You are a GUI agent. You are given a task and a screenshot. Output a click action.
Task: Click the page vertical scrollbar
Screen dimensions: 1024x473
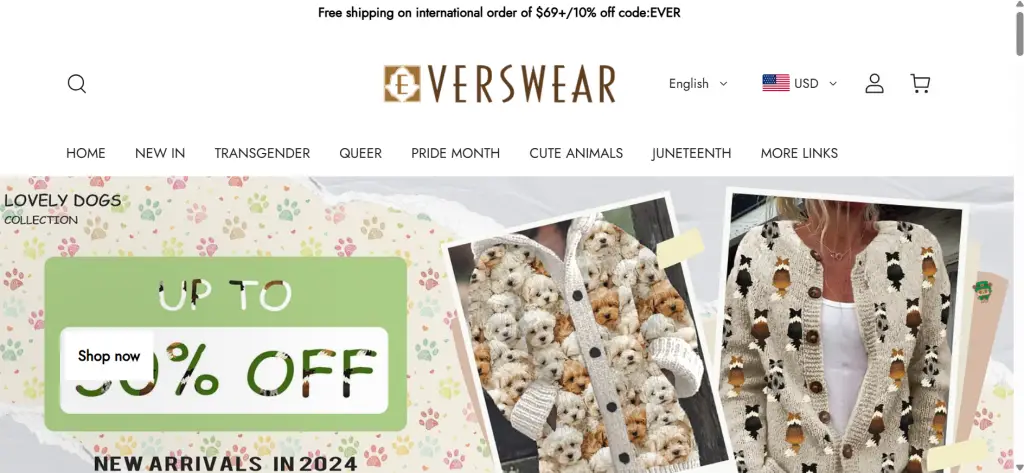1019,236
